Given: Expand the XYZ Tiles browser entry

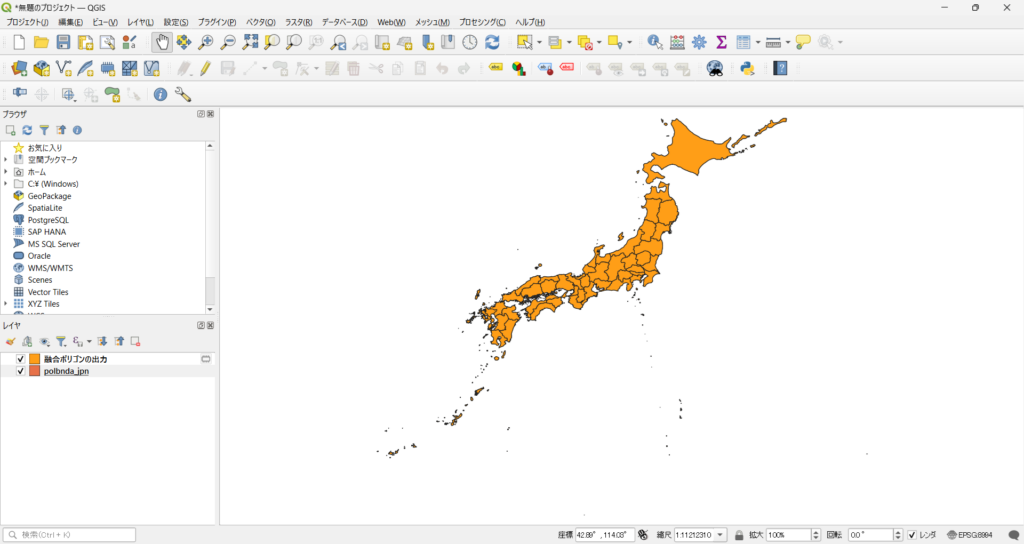Looking at the screenshot, I should (6, 304).
